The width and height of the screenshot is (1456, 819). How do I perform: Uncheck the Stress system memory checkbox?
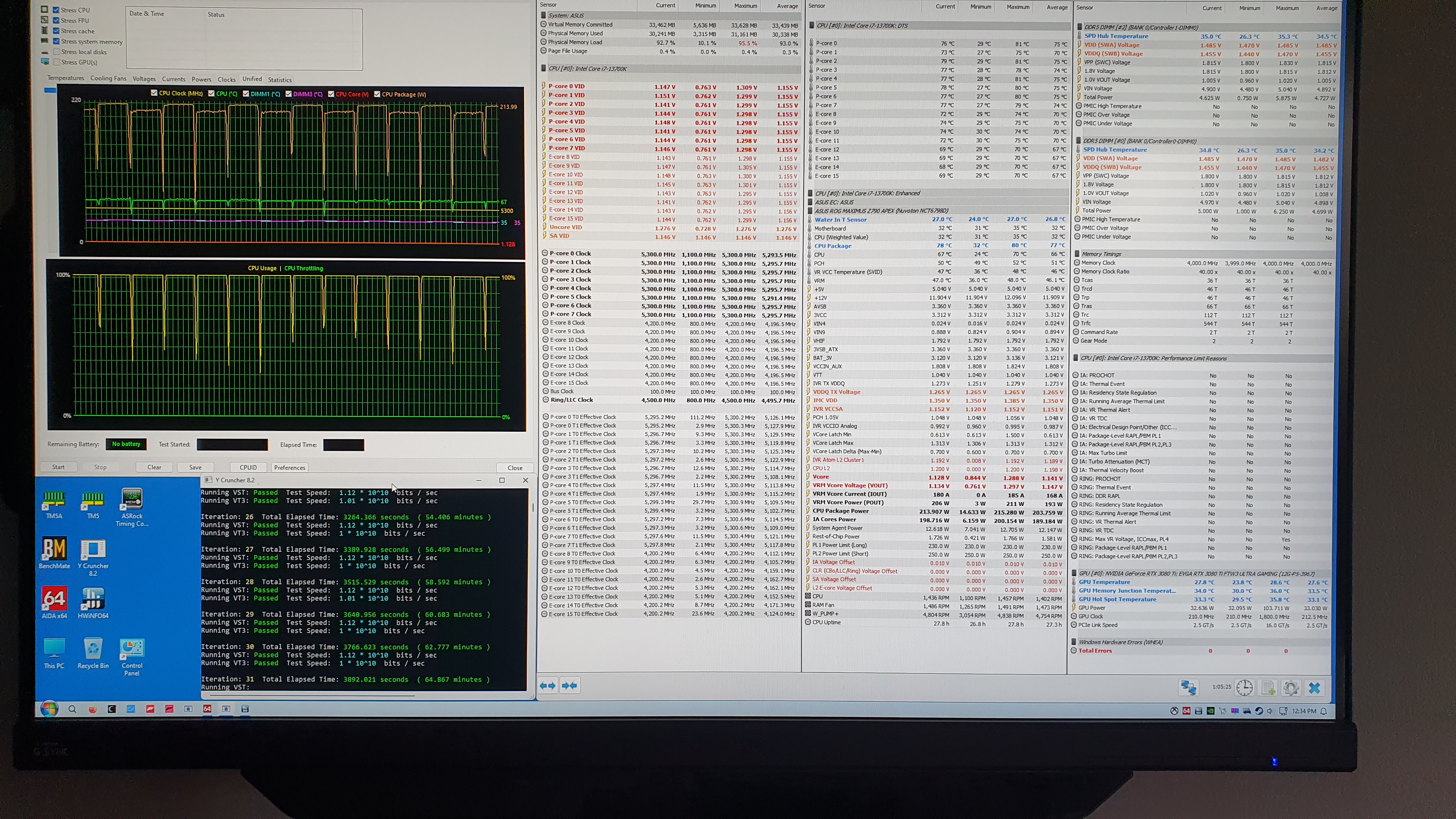(x=57, y=41)
